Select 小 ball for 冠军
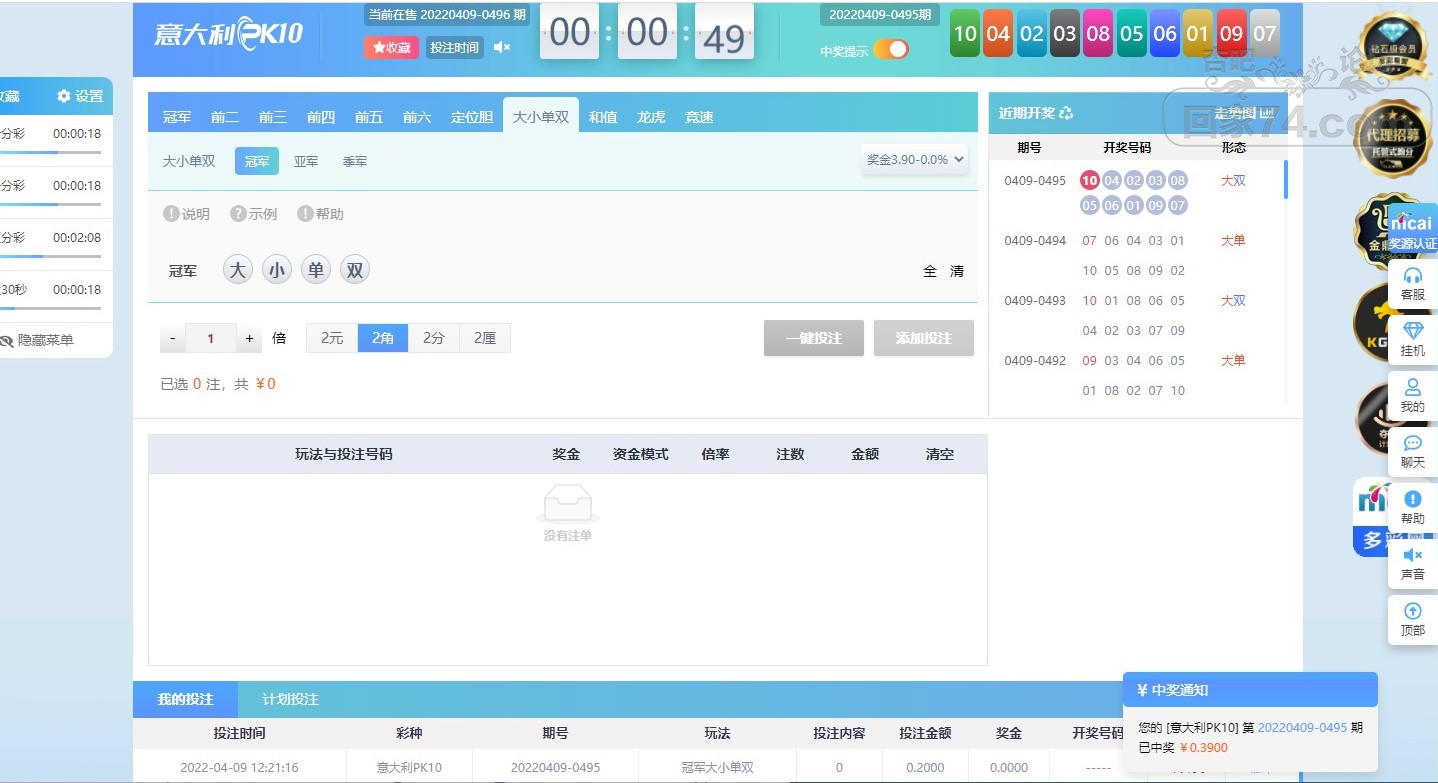The width and height of the screenshot is (1438, 783). coord(277,270)
